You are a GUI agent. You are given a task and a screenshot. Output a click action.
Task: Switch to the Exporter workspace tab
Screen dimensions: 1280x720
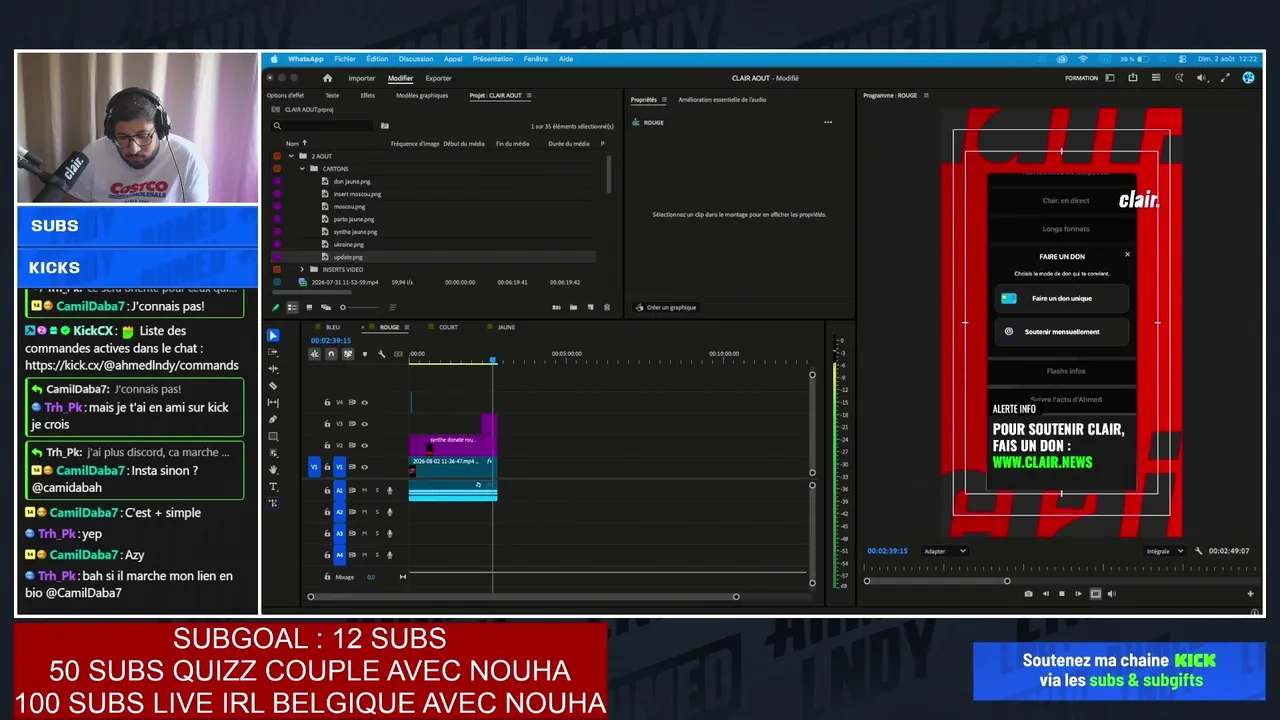[438, 78]
